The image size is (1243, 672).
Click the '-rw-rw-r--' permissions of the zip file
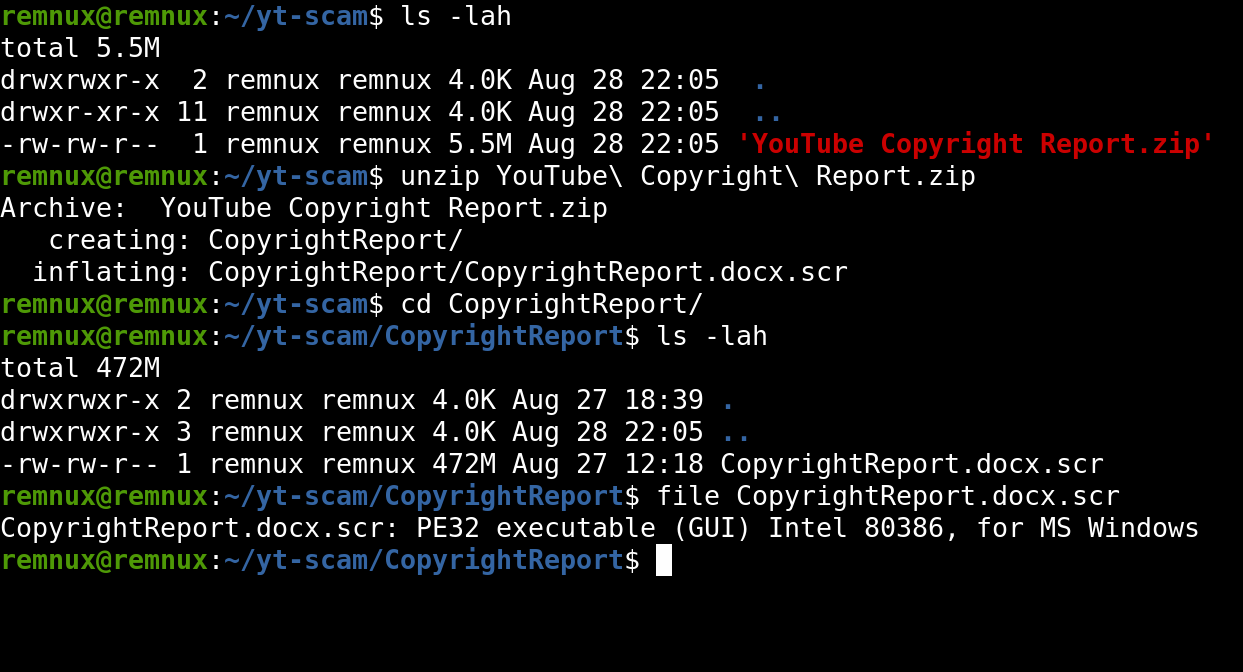point(80,144)
